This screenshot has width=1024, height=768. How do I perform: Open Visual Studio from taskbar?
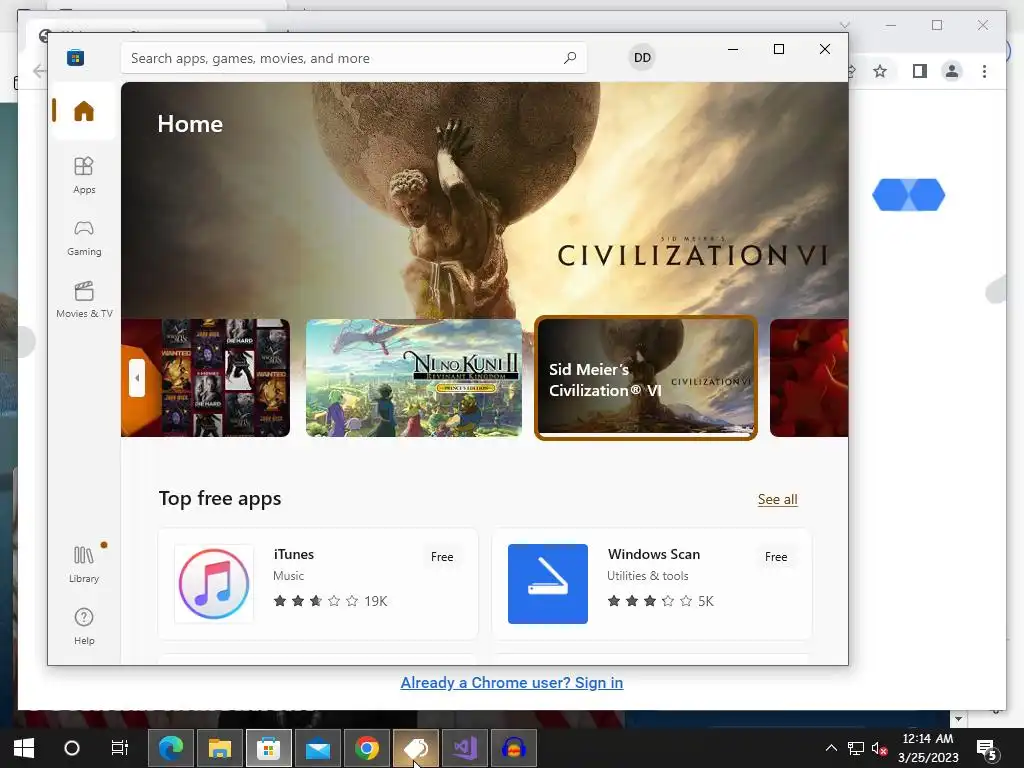pyautogui.click(x=465, y=748)
